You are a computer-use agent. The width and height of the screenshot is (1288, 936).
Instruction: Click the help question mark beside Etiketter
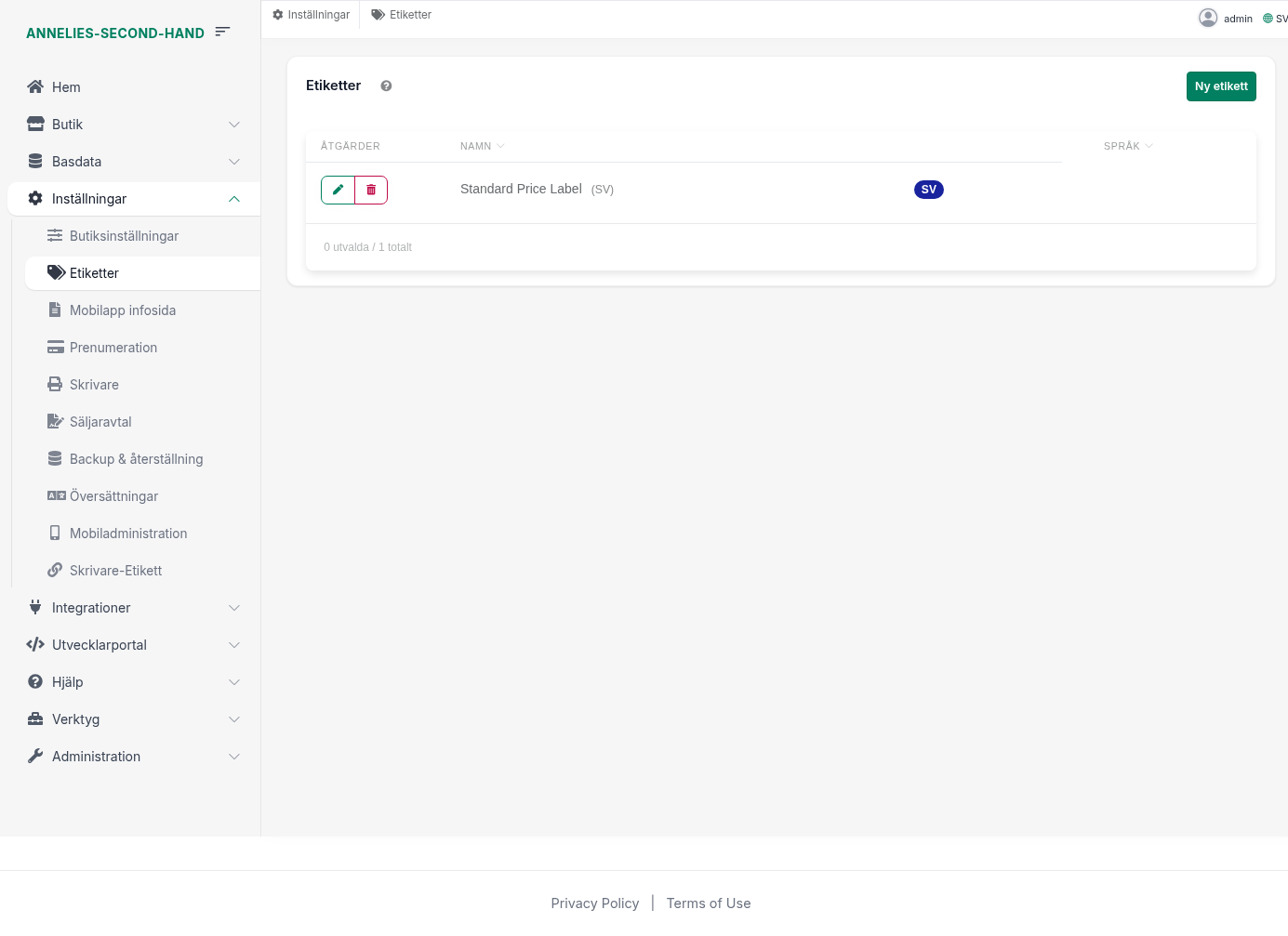386,86
